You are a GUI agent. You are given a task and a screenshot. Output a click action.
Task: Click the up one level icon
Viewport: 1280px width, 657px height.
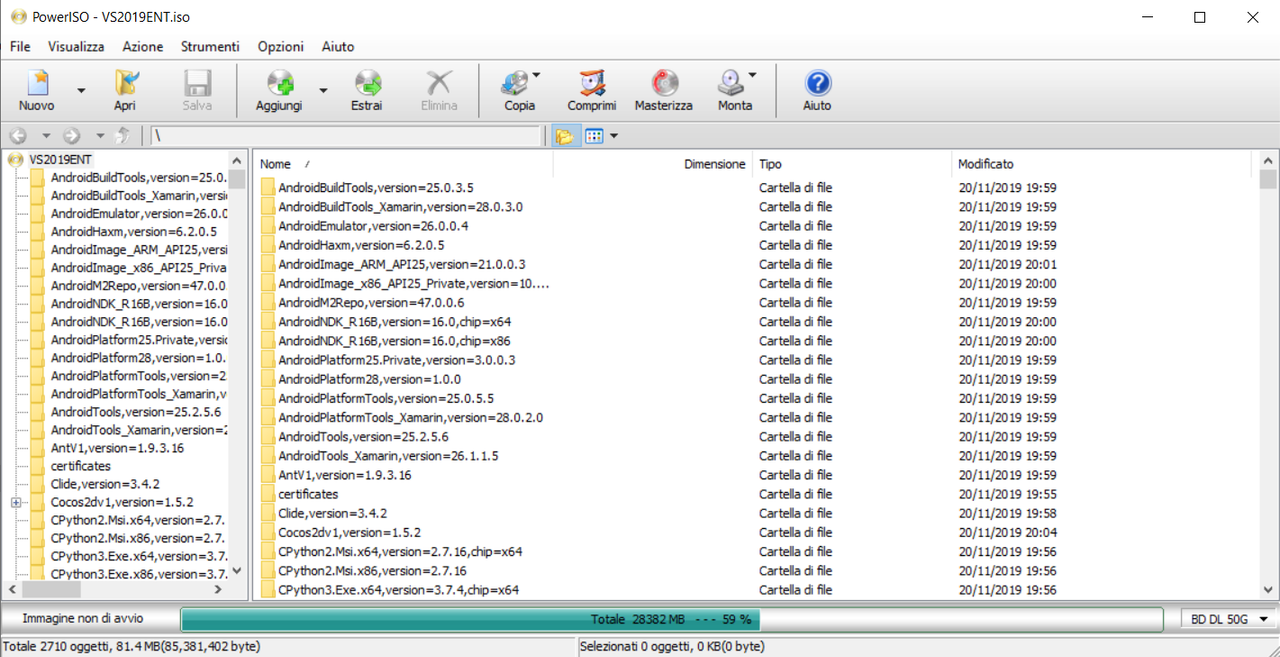[124, 136]
